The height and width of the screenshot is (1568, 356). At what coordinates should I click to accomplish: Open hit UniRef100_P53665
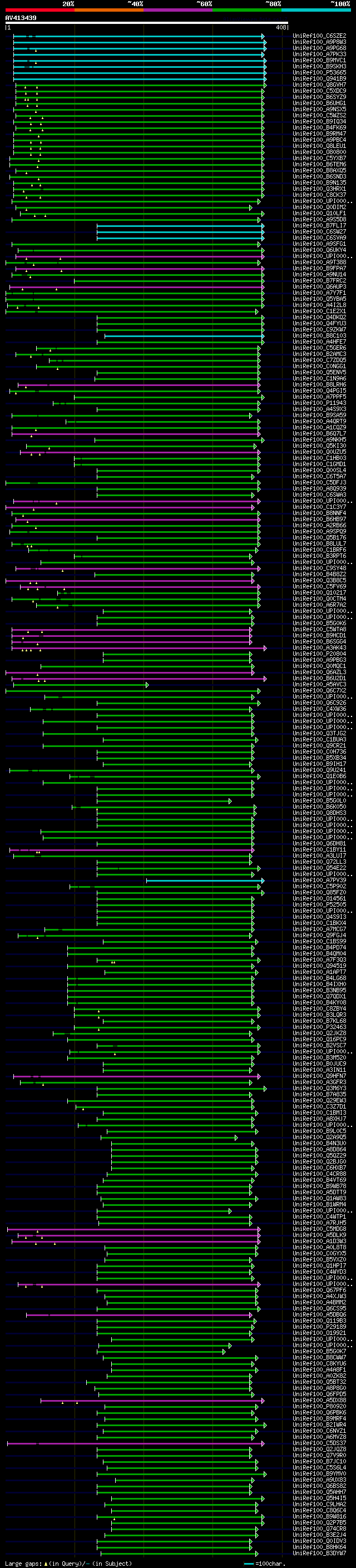[x=319, y=72]
